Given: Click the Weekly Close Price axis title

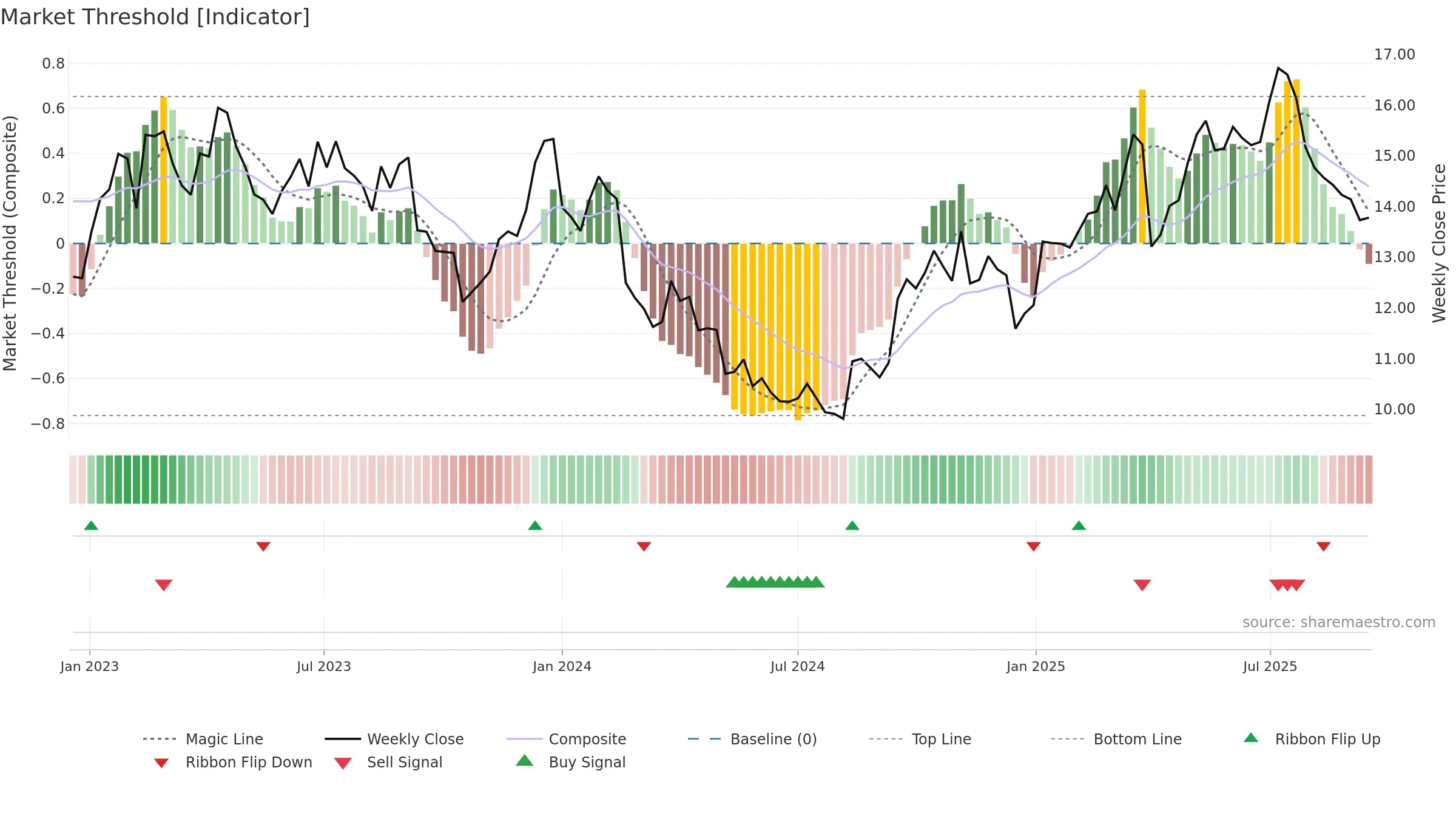Looking at the screenshot, I should (x=1439, y=243).
